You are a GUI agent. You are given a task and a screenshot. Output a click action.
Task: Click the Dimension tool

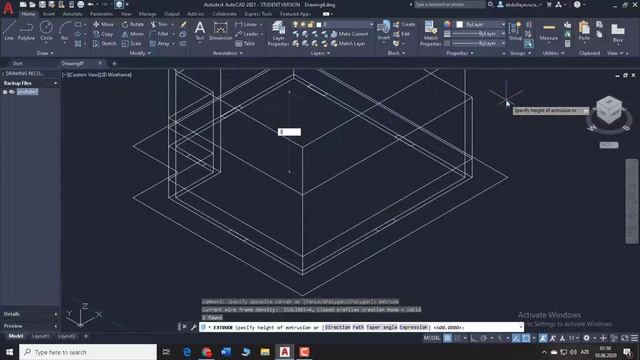(x=221, y=31)
